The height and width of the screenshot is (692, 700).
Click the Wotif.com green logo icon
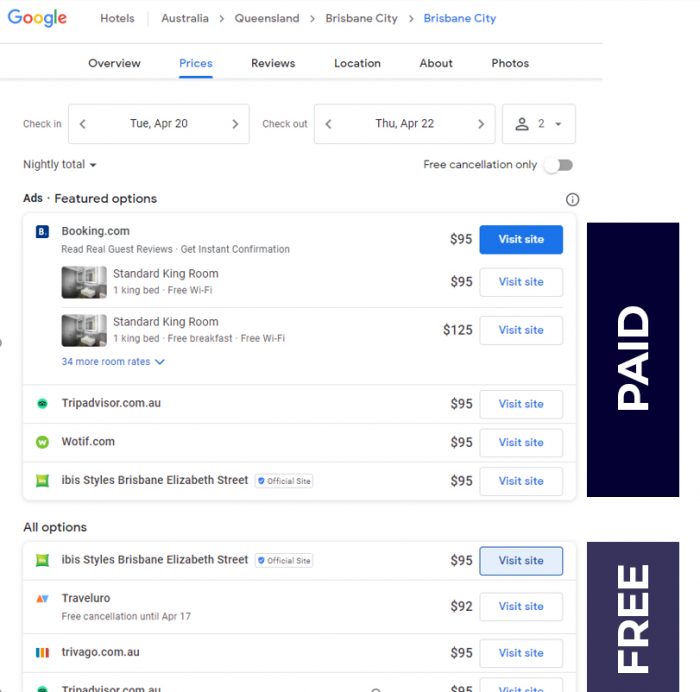click(x=42, y=442)
